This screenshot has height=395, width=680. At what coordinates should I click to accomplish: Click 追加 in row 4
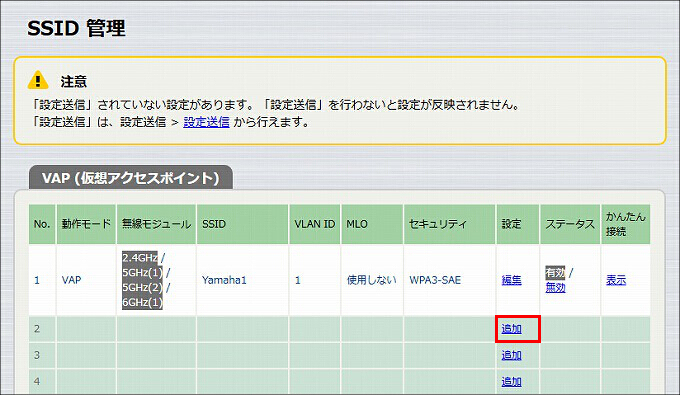pyautogui.click(x=512, y=382)
